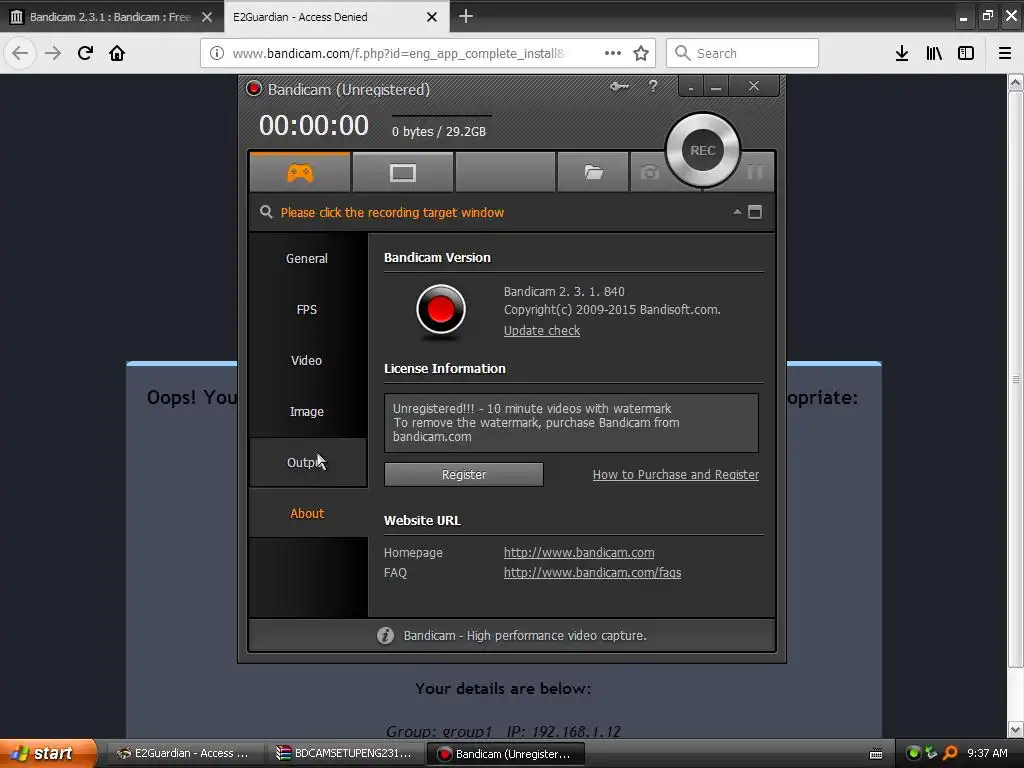Click the site information icon in address bar
This screenshot has width=1024, height=768.
pyautogui.click(x=217, y=53)
